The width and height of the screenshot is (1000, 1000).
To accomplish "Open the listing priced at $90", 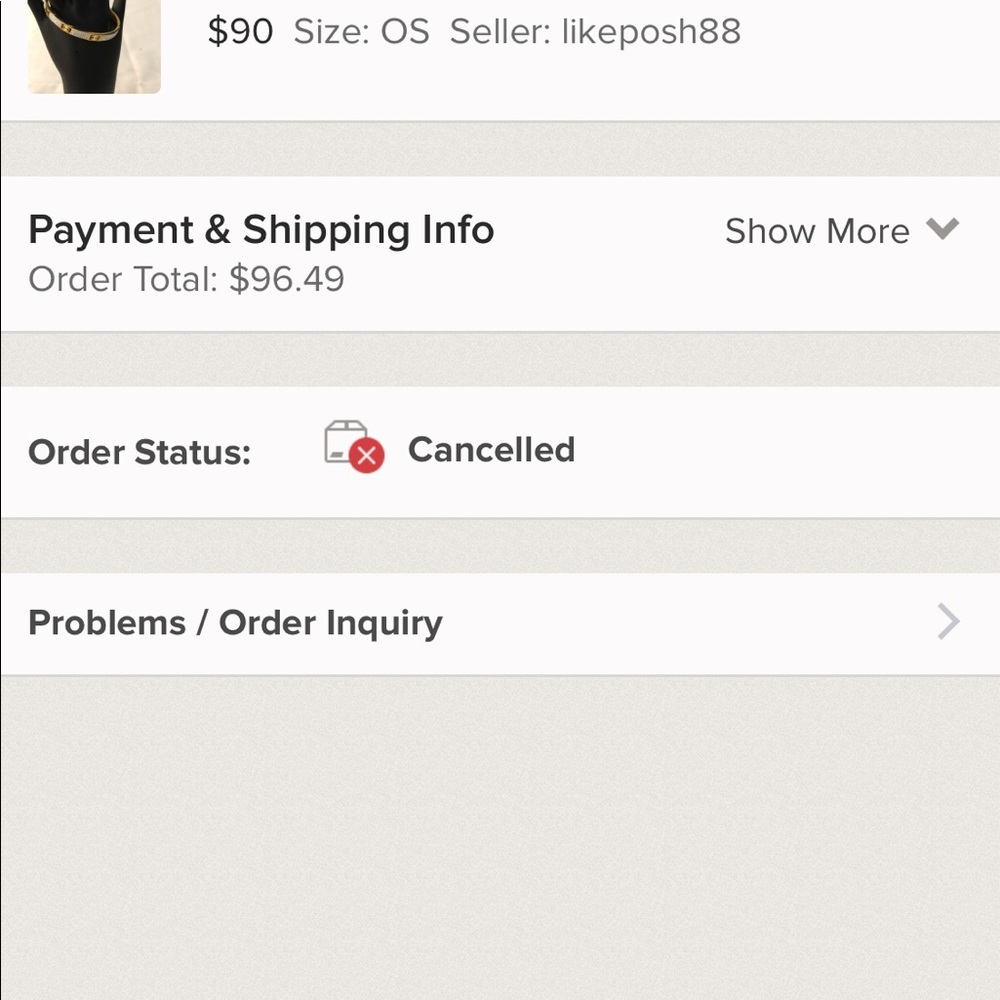I will point(240,31).
